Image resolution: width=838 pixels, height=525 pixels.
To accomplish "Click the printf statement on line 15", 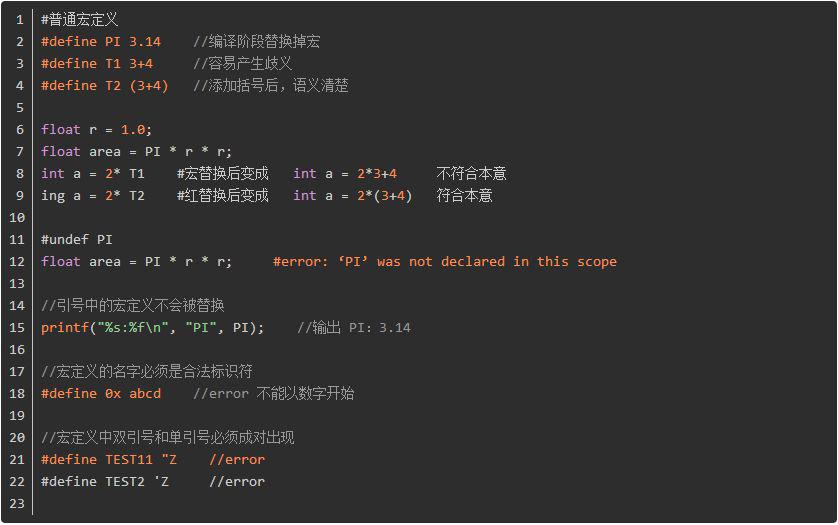I will click(x=153, y=327).
